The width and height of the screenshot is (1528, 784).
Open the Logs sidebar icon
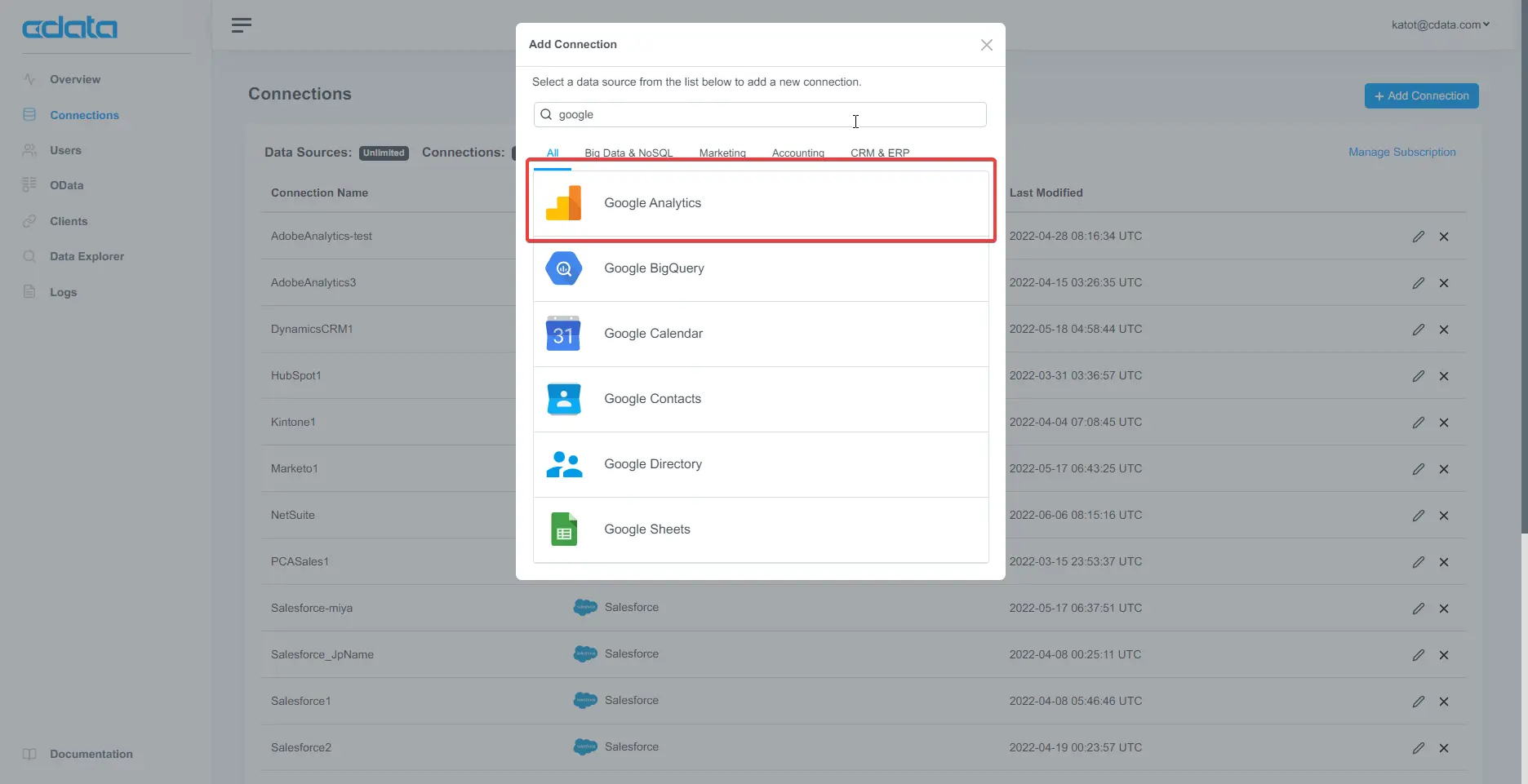pos(29,292)
